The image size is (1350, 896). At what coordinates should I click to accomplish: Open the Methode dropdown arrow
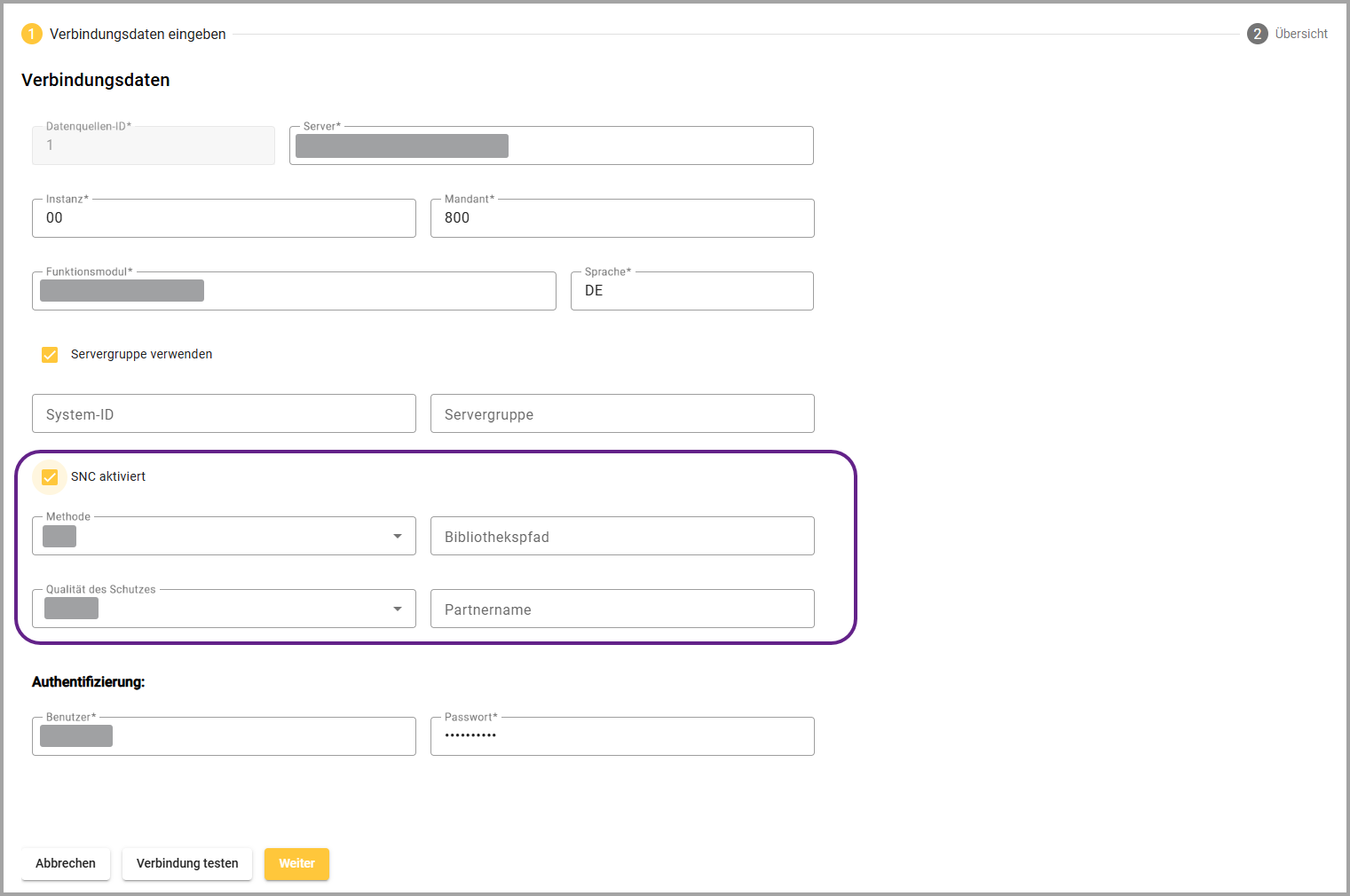(398, 537)
